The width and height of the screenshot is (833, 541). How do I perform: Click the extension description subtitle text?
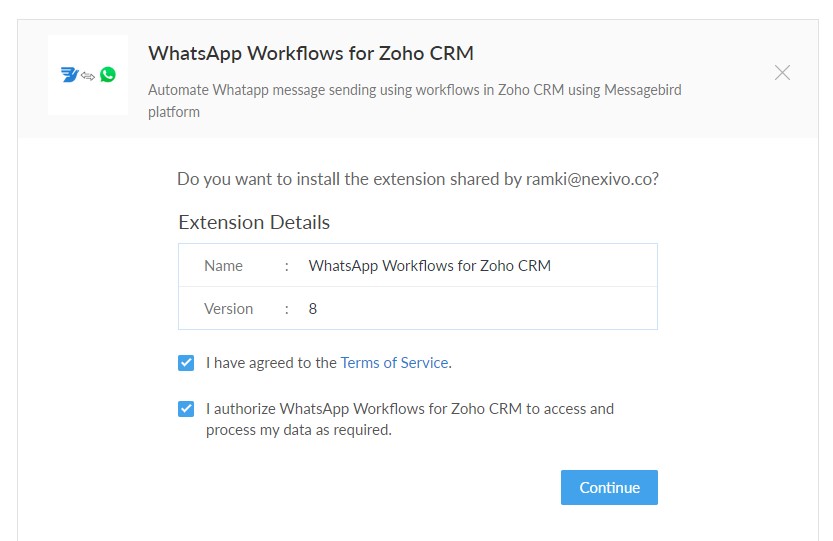[x=414, y=100]
